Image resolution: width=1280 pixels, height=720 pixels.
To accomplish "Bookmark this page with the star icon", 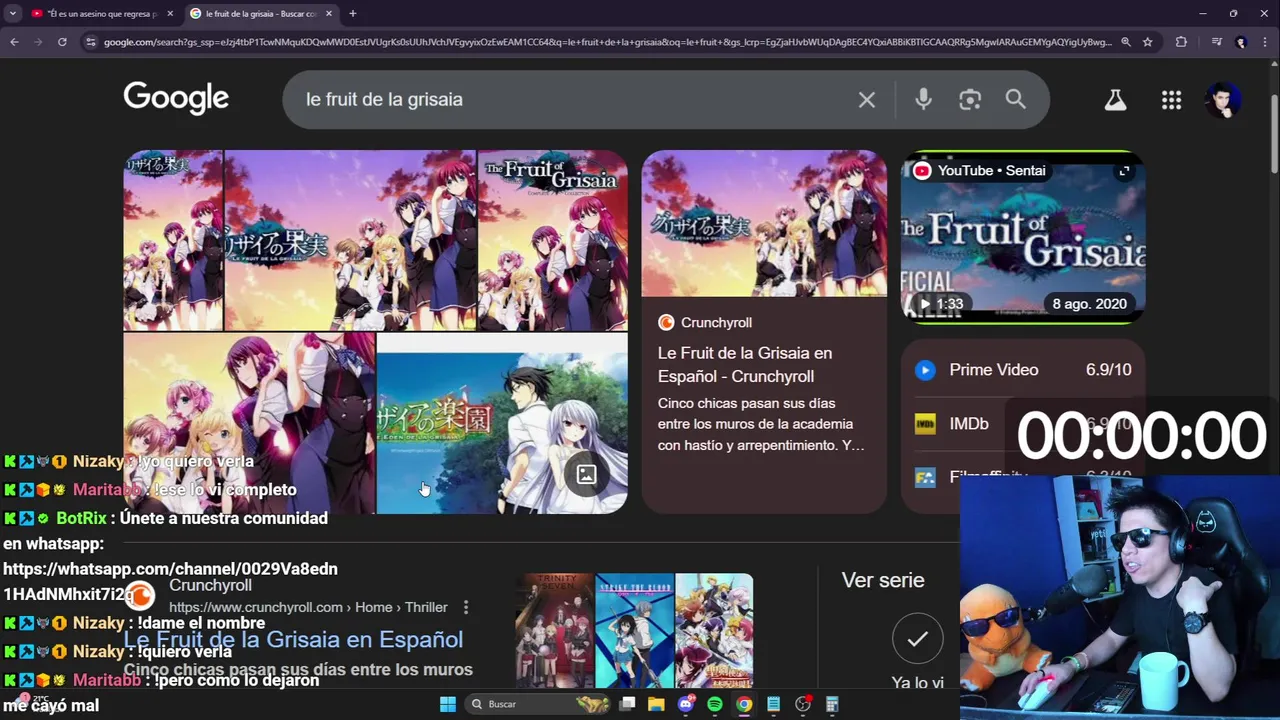I will coord(1147,42).
